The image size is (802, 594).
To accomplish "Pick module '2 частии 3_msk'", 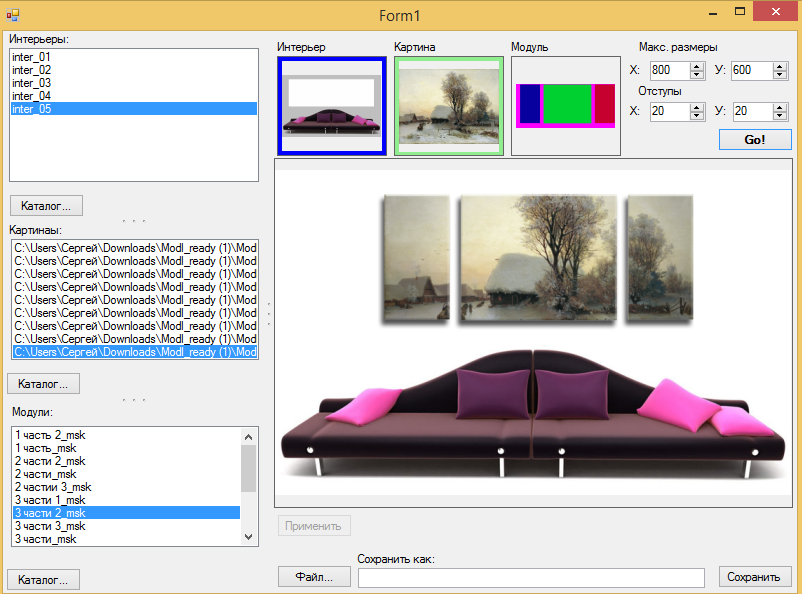I will (126, 487).
